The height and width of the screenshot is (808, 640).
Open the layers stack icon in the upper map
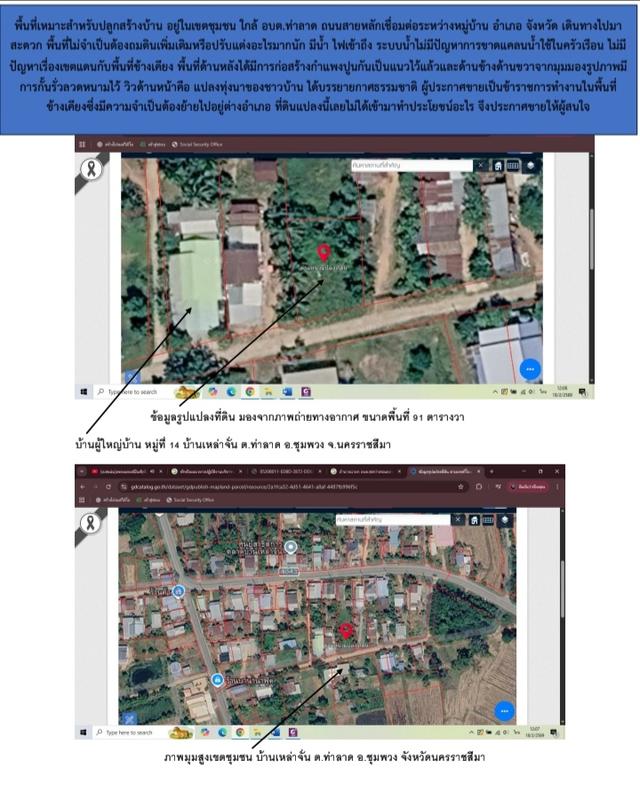click(x=530, y=165)
